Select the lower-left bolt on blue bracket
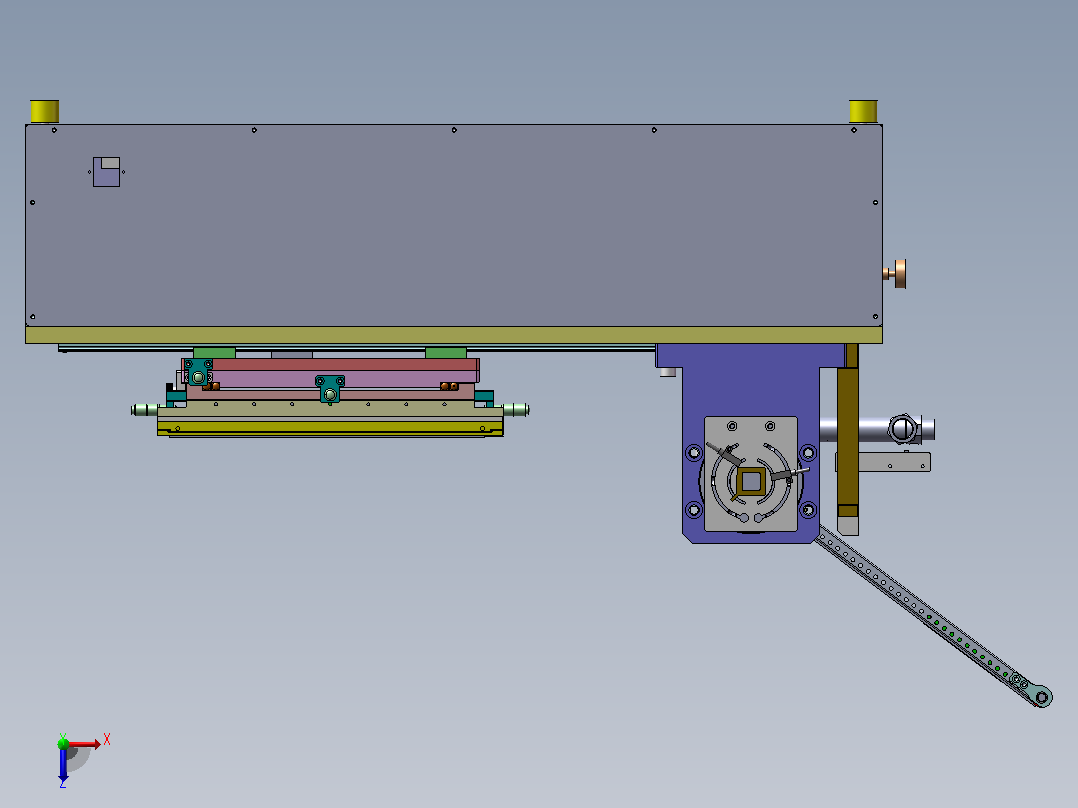The height and width of the screenshot is (808, 1078). [x=694, y=510]
